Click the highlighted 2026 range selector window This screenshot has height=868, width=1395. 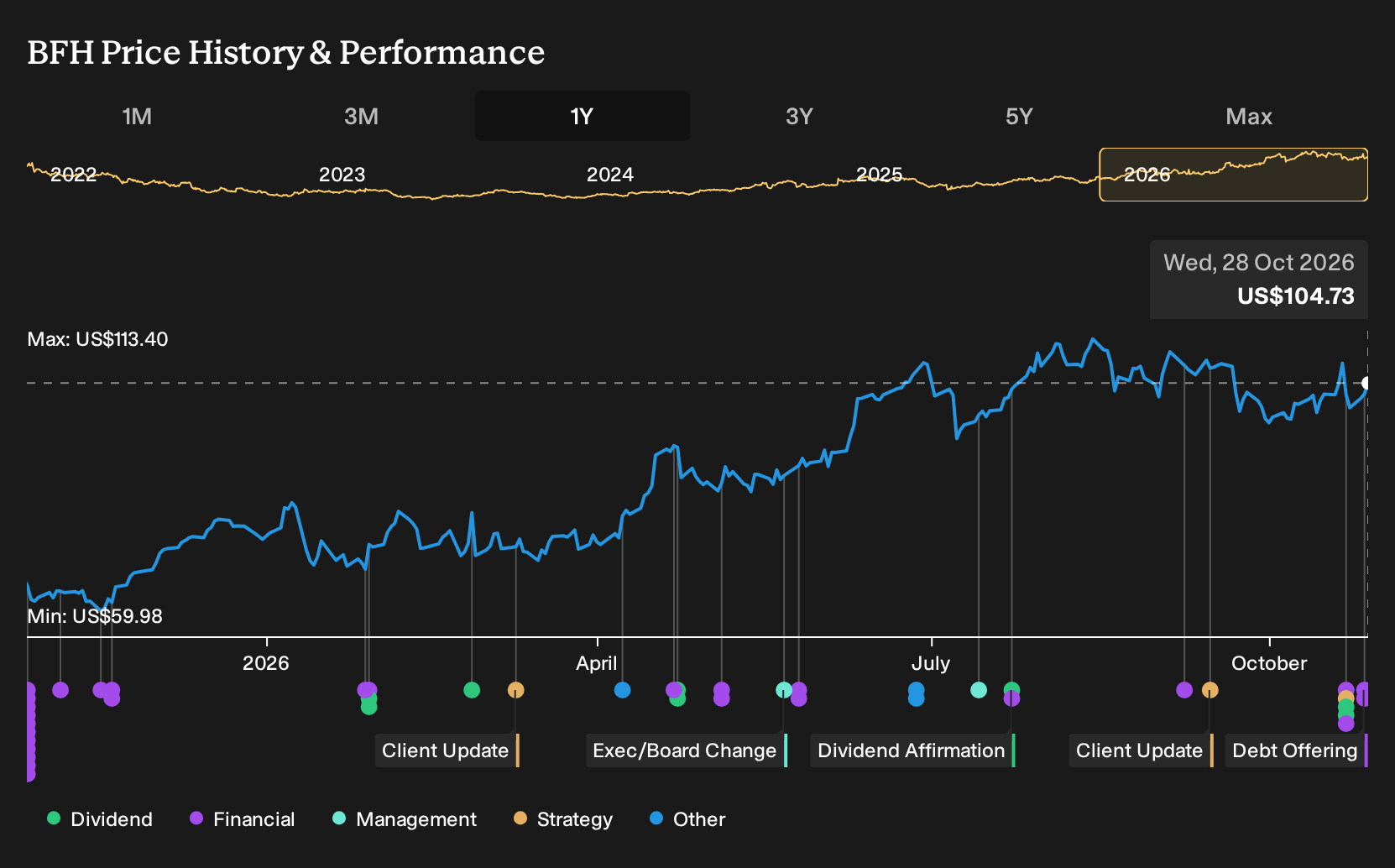pyautogui.click(x=1233, y=175)
